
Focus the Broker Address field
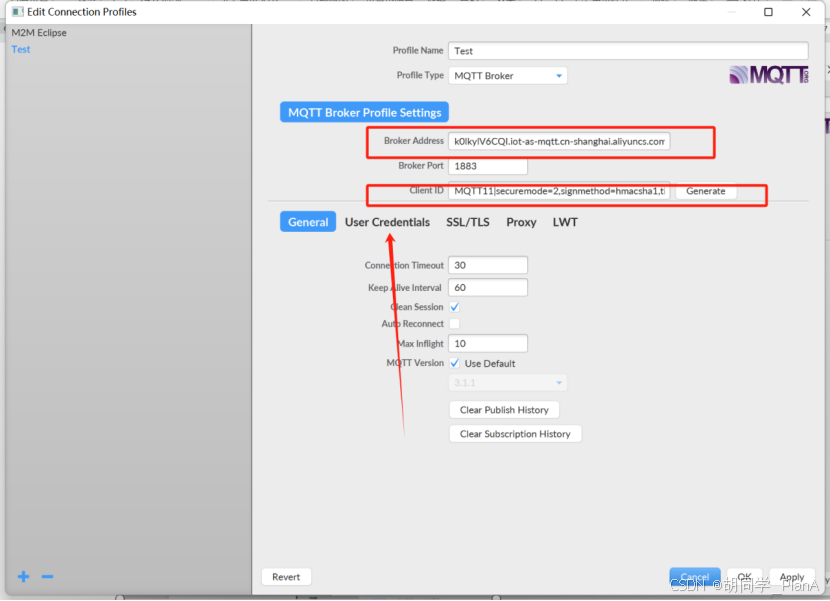559,141
